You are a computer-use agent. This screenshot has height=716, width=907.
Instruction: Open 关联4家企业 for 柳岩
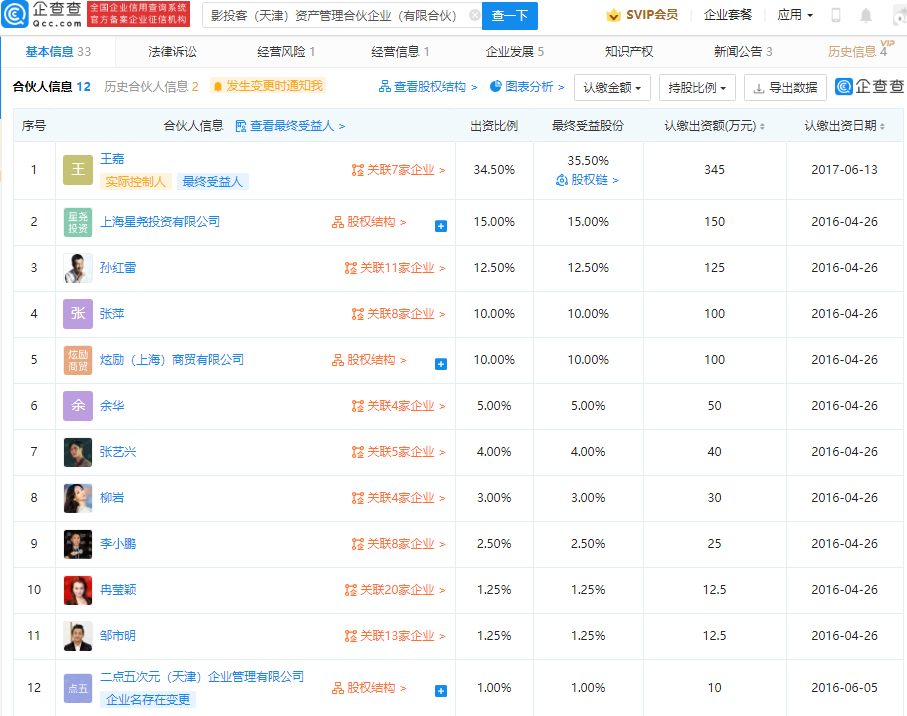tap(399, 498)
